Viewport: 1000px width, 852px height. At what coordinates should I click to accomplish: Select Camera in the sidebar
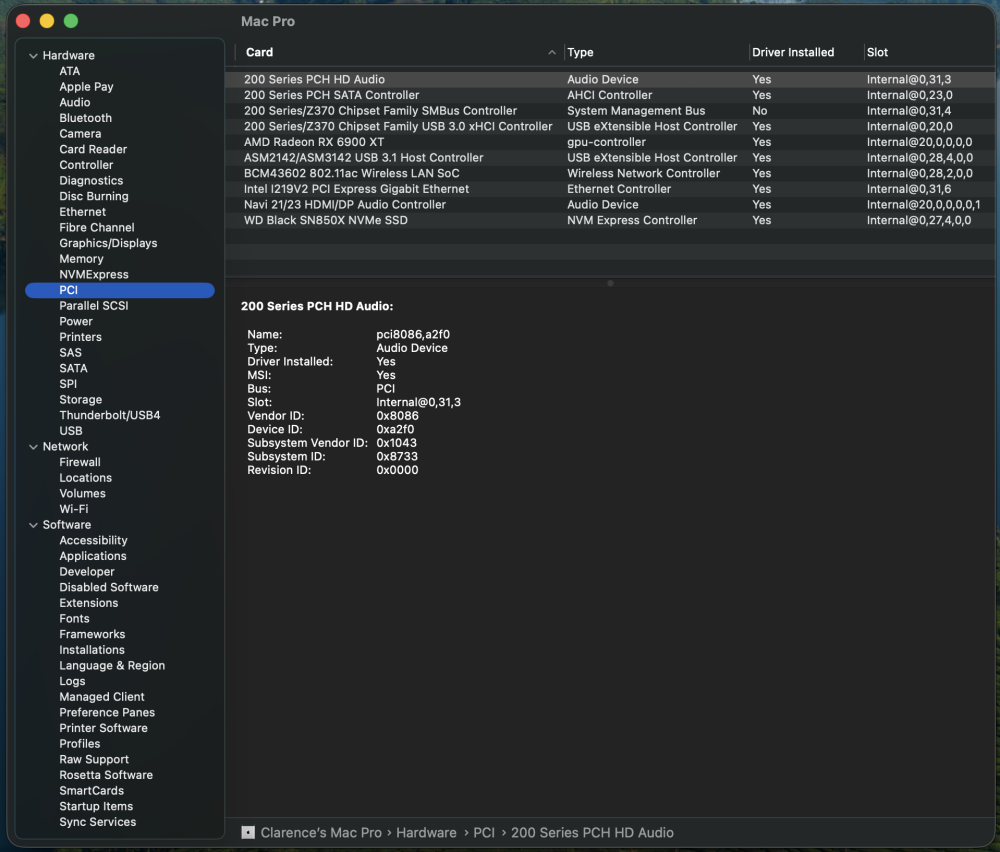click(80, 133)
